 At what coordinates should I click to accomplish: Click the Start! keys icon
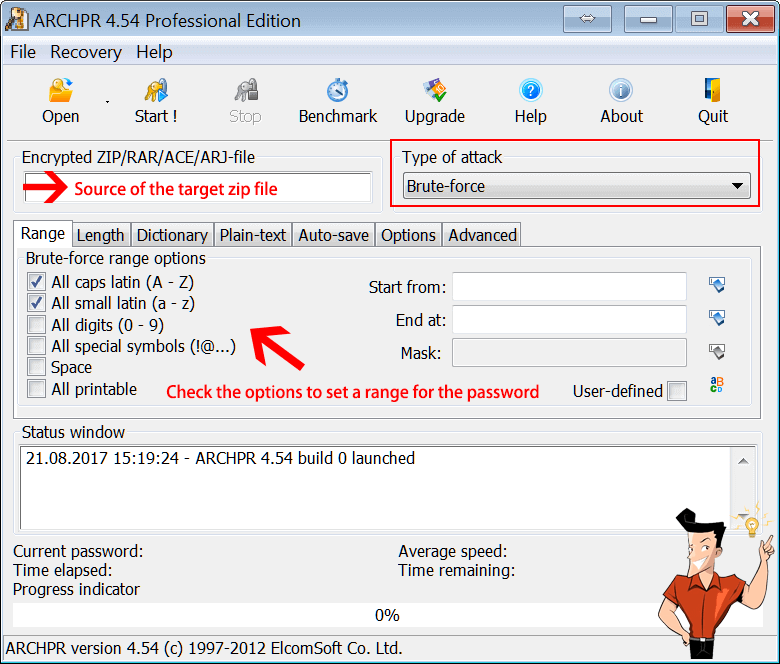(x=156, y=91)
